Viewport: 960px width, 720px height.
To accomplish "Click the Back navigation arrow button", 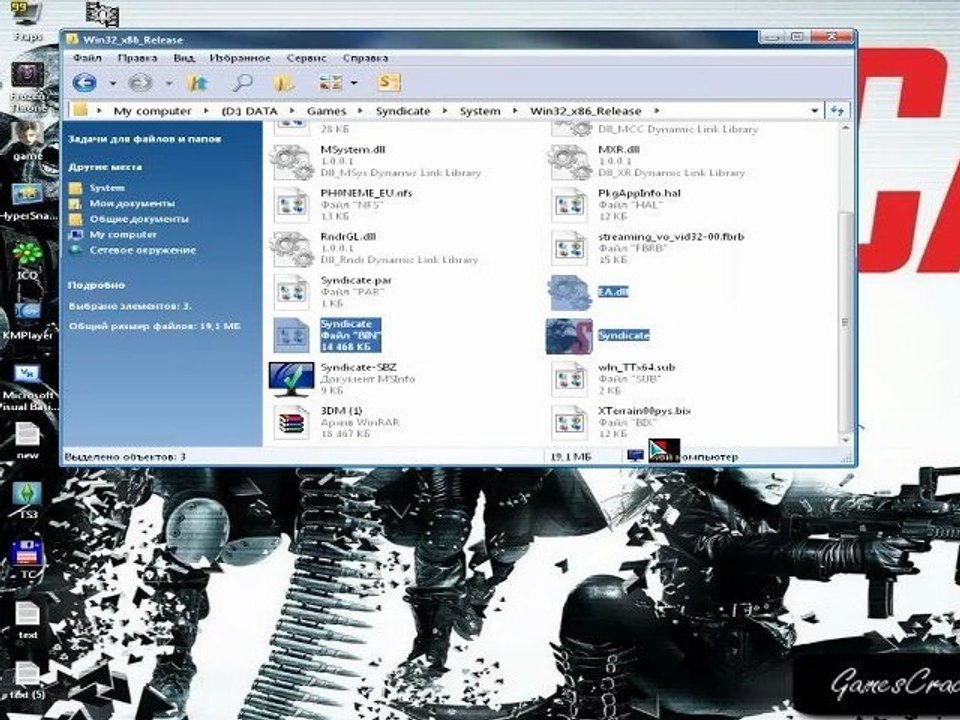I will 84,82.
